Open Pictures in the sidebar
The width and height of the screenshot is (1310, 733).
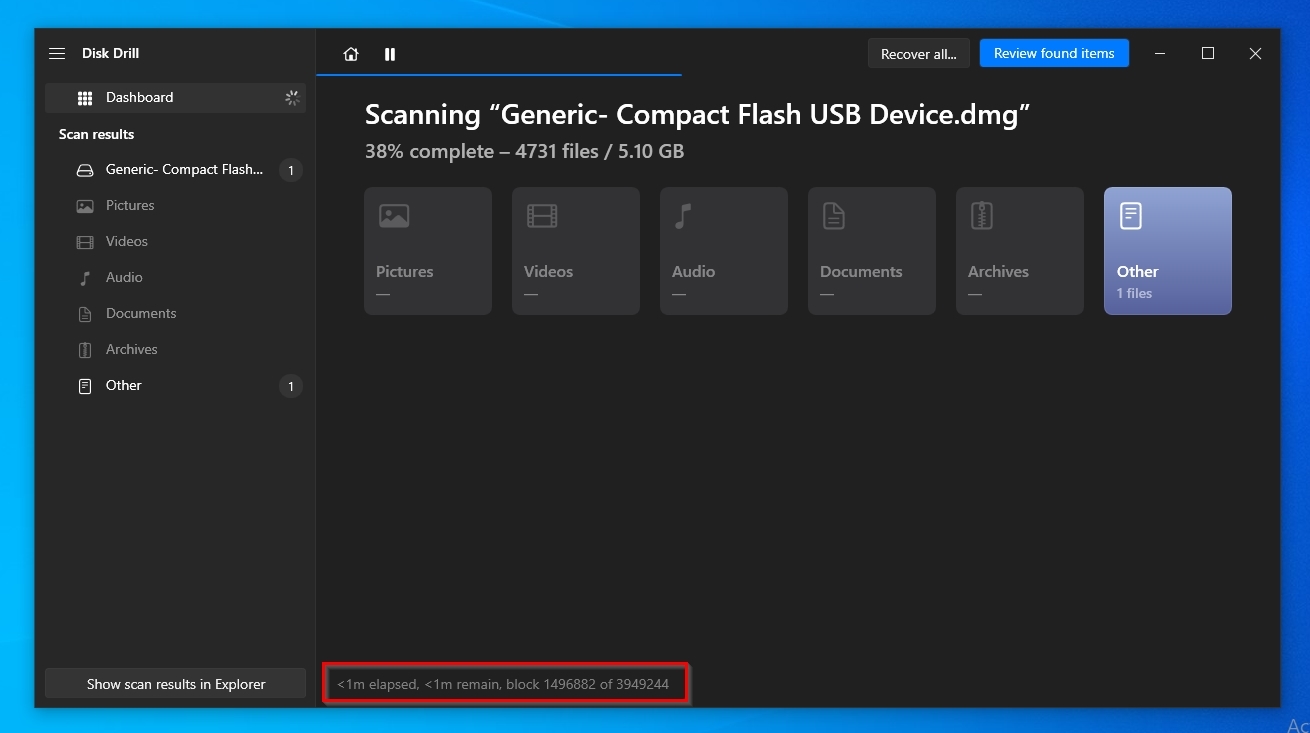tap(175, 206)
